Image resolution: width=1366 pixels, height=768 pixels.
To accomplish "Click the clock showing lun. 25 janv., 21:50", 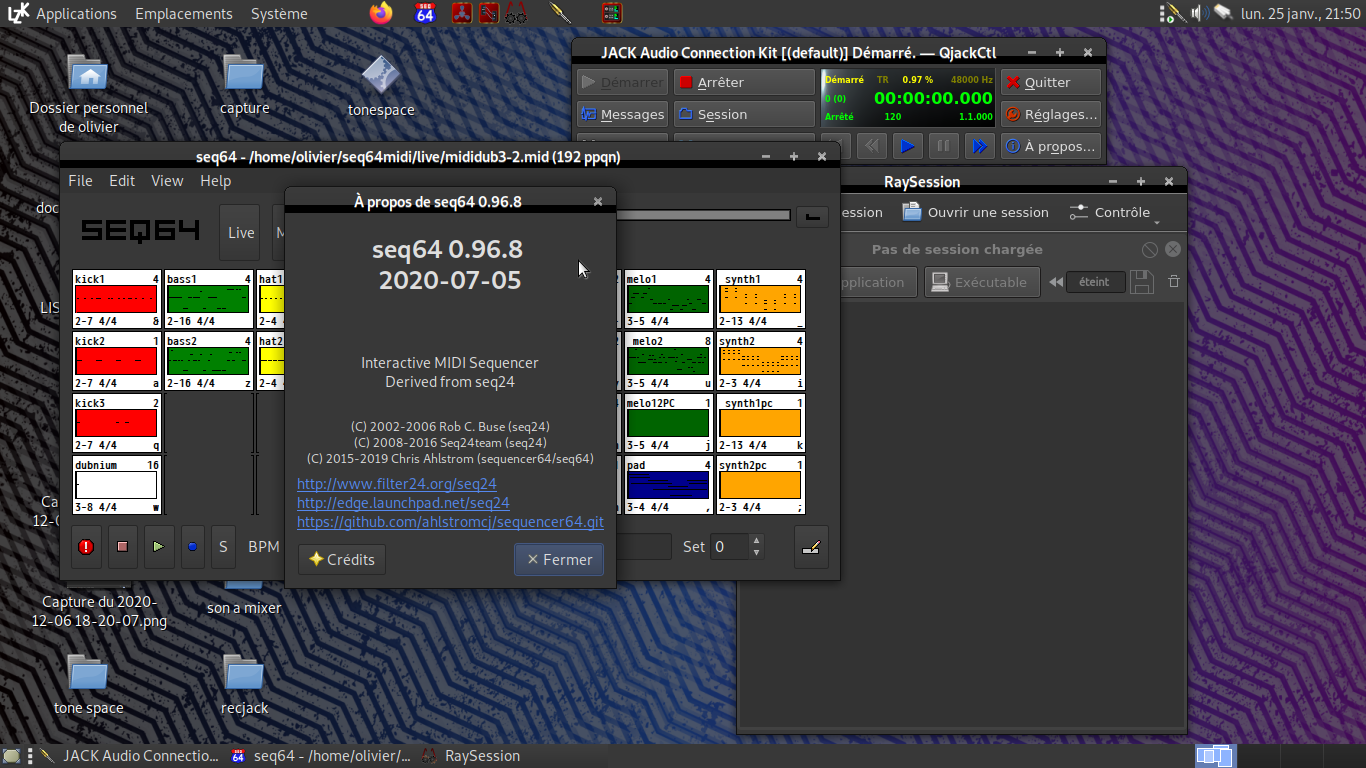I will pos(1300,14).
